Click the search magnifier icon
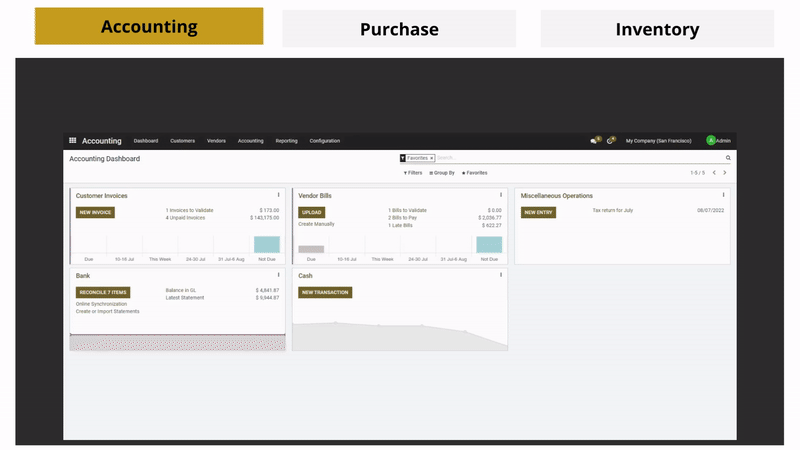The height and width of the screenshot is (450, 800). (x=728, y=158)
